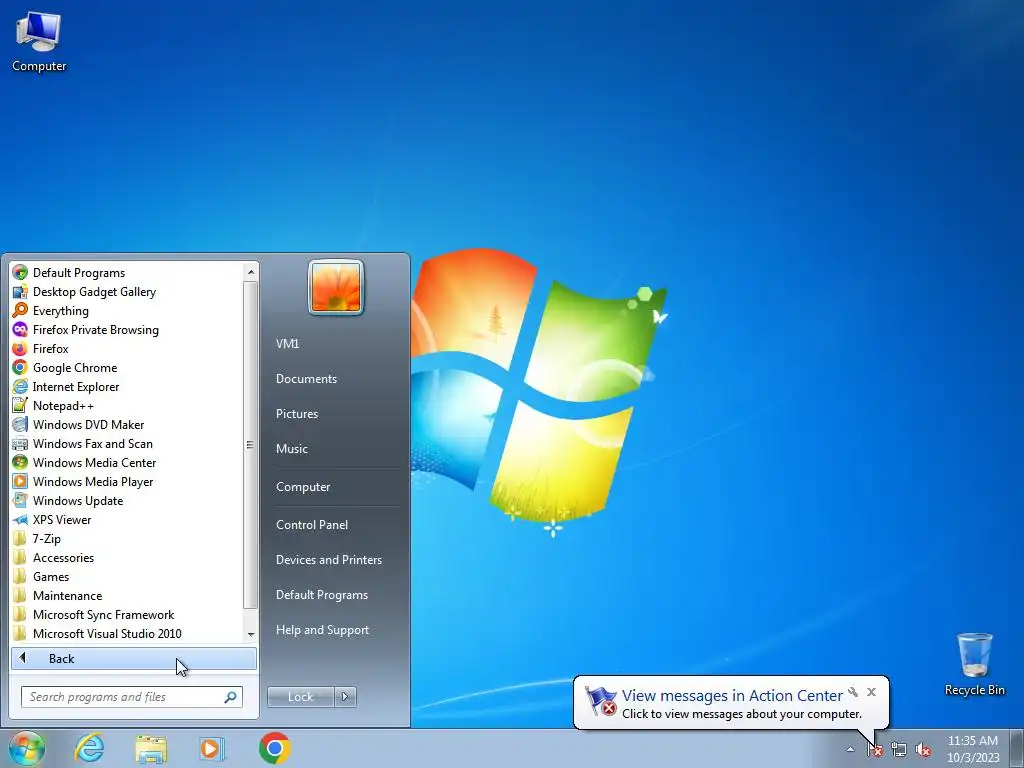Click the Start orb button
1024x768 pixels.
pyautogui.click(x=27, y=748)
